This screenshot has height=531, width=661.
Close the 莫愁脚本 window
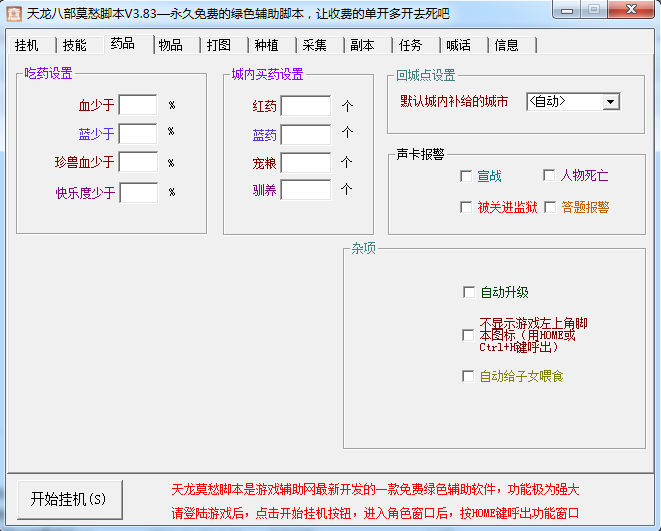(x=631, y=9)
